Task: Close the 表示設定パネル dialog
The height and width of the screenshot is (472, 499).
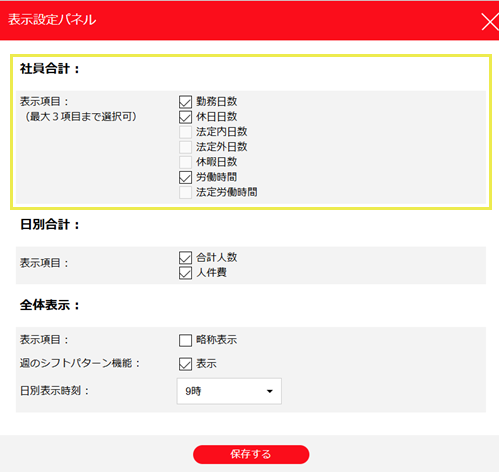Action: [x=490, y=22]
